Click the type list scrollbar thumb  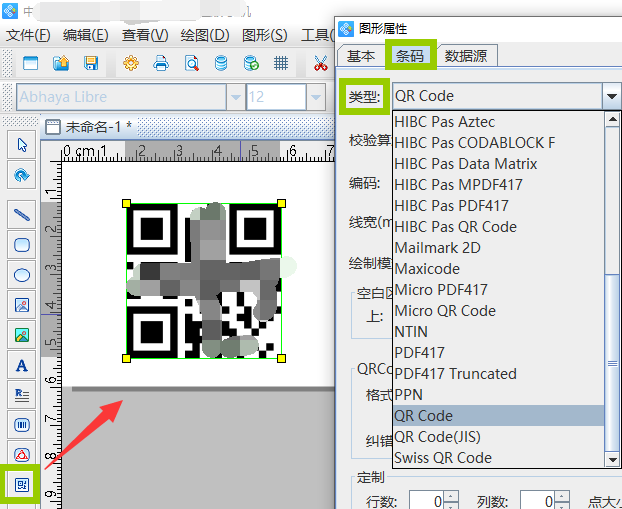tap(612, 363)
